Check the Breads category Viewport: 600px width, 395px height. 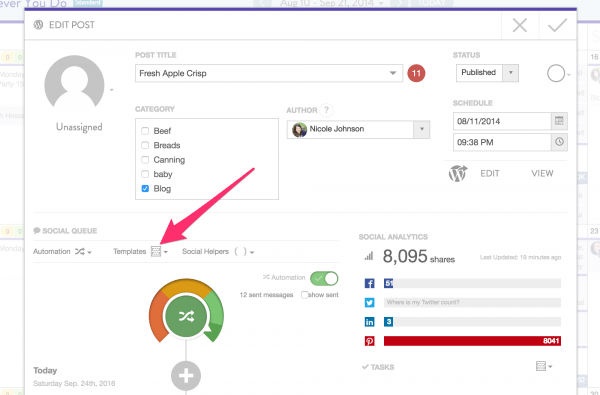point(145,145)
